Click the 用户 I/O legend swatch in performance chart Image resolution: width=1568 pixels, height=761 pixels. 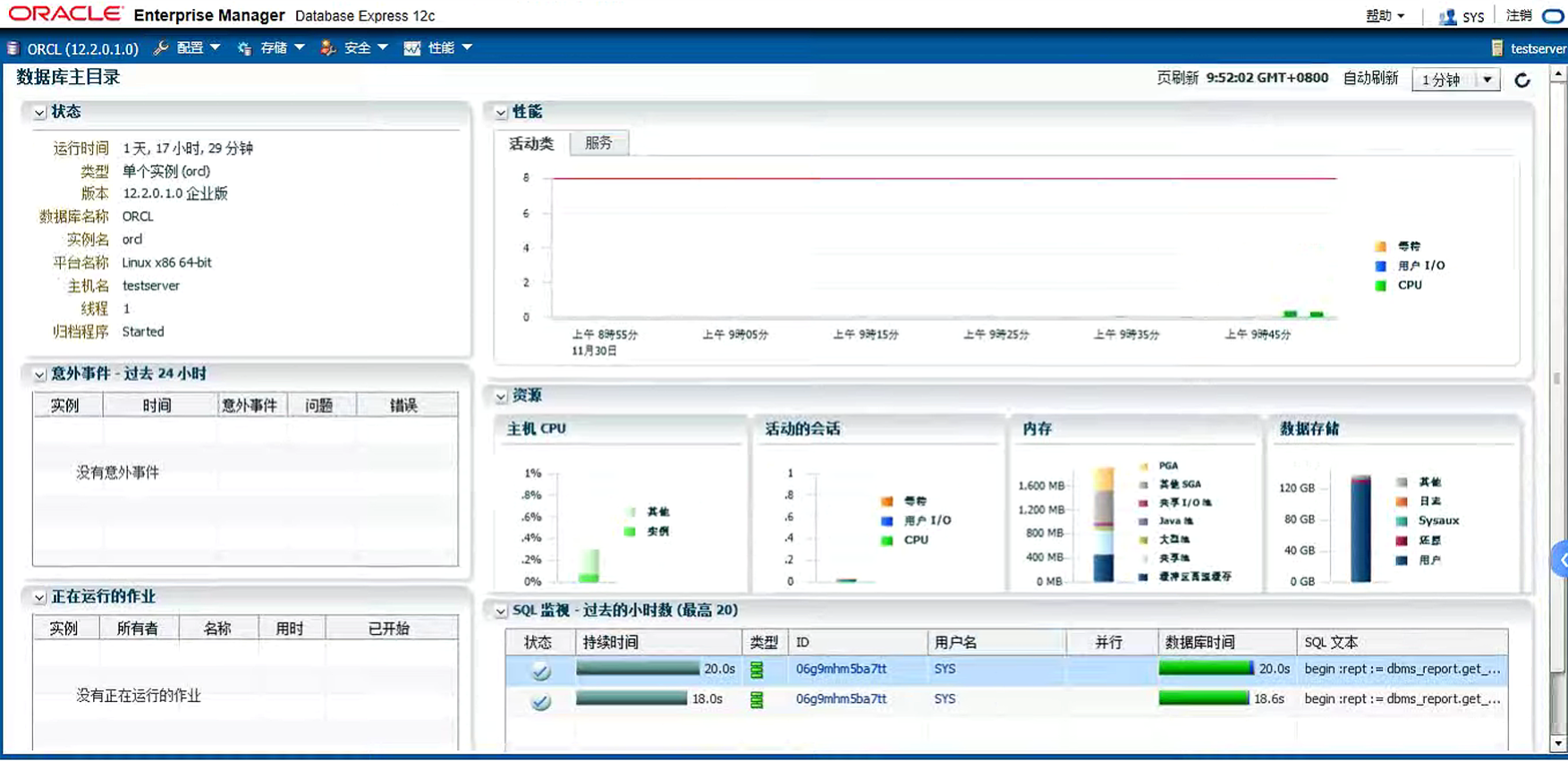(x=1380, y=266)
